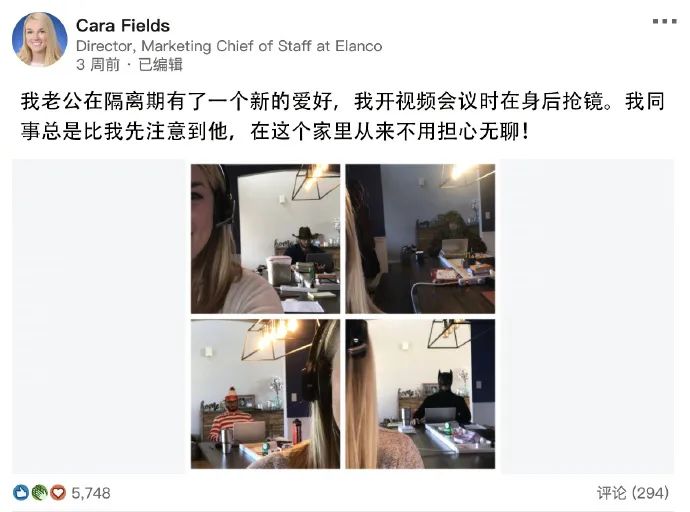Click the word Elanco in the headline

tap(359, 46)
